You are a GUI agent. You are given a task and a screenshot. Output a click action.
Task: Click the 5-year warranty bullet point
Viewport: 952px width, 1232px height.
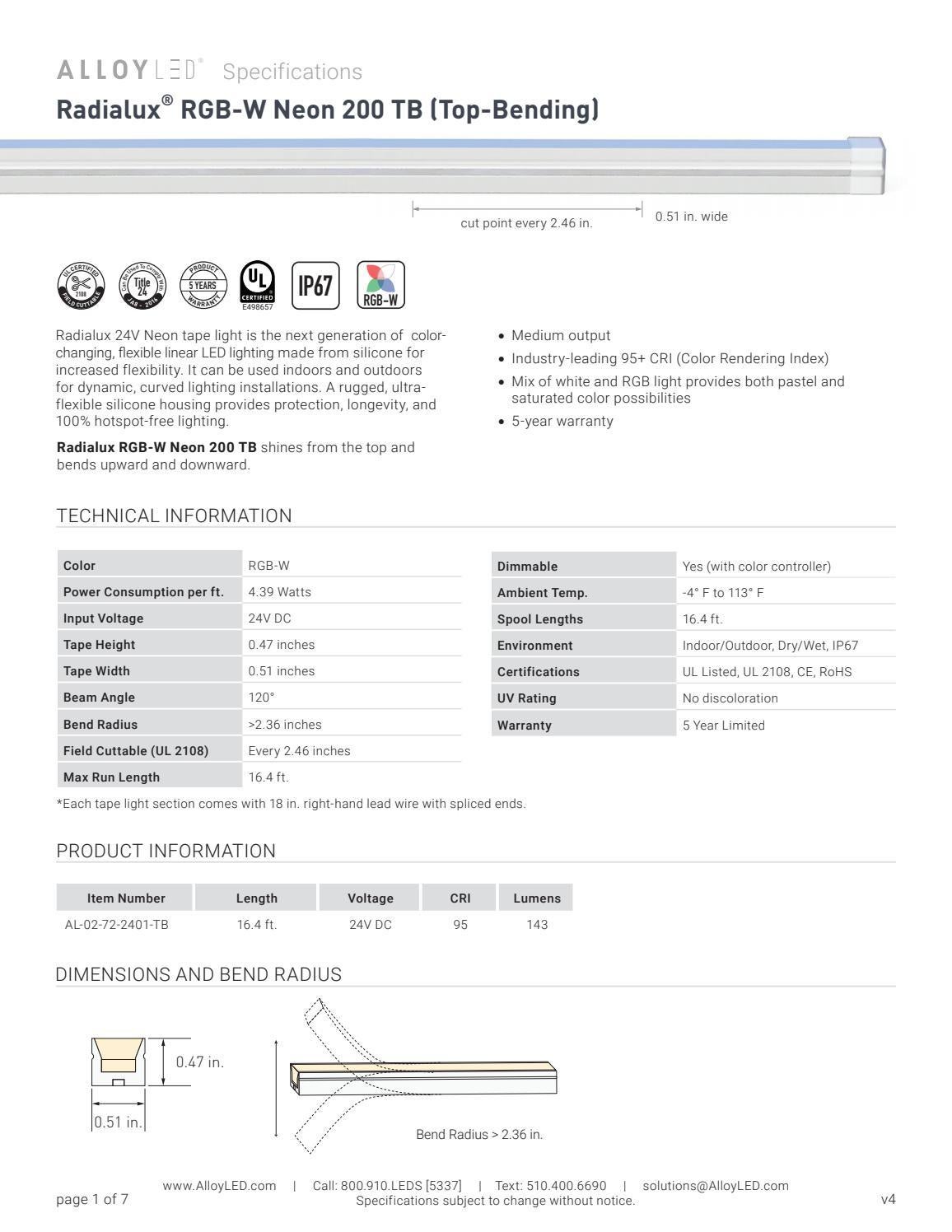pos(562,421)
